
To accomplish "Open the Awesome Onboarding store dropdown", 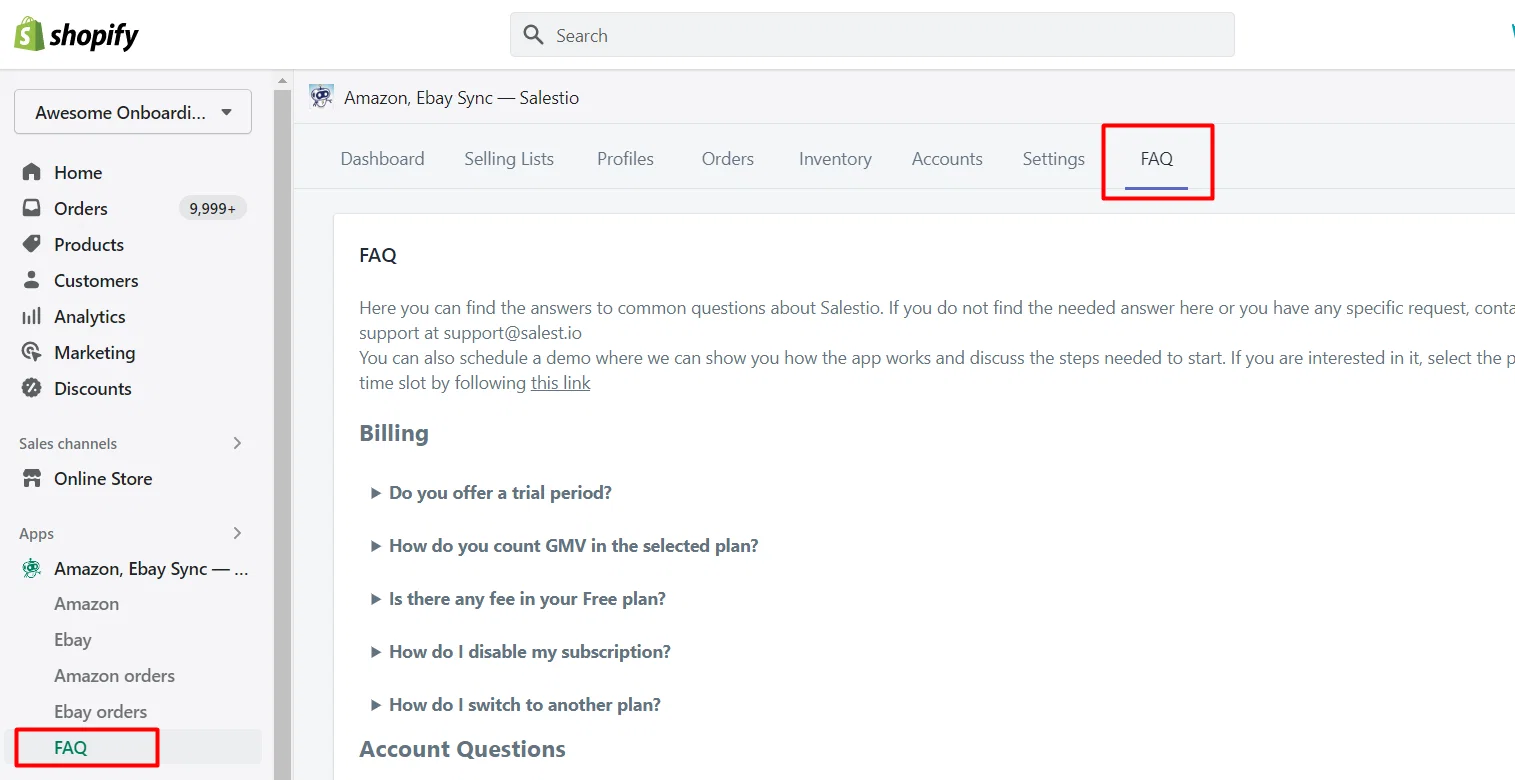I will [x=133, y=112].
